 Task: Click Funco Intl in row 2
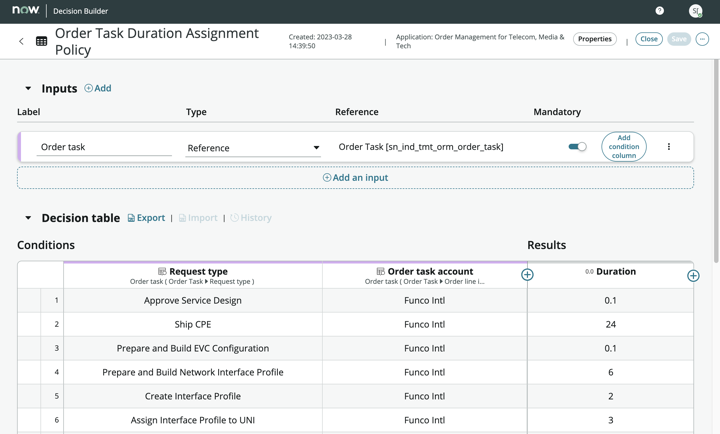pos(425,324)
